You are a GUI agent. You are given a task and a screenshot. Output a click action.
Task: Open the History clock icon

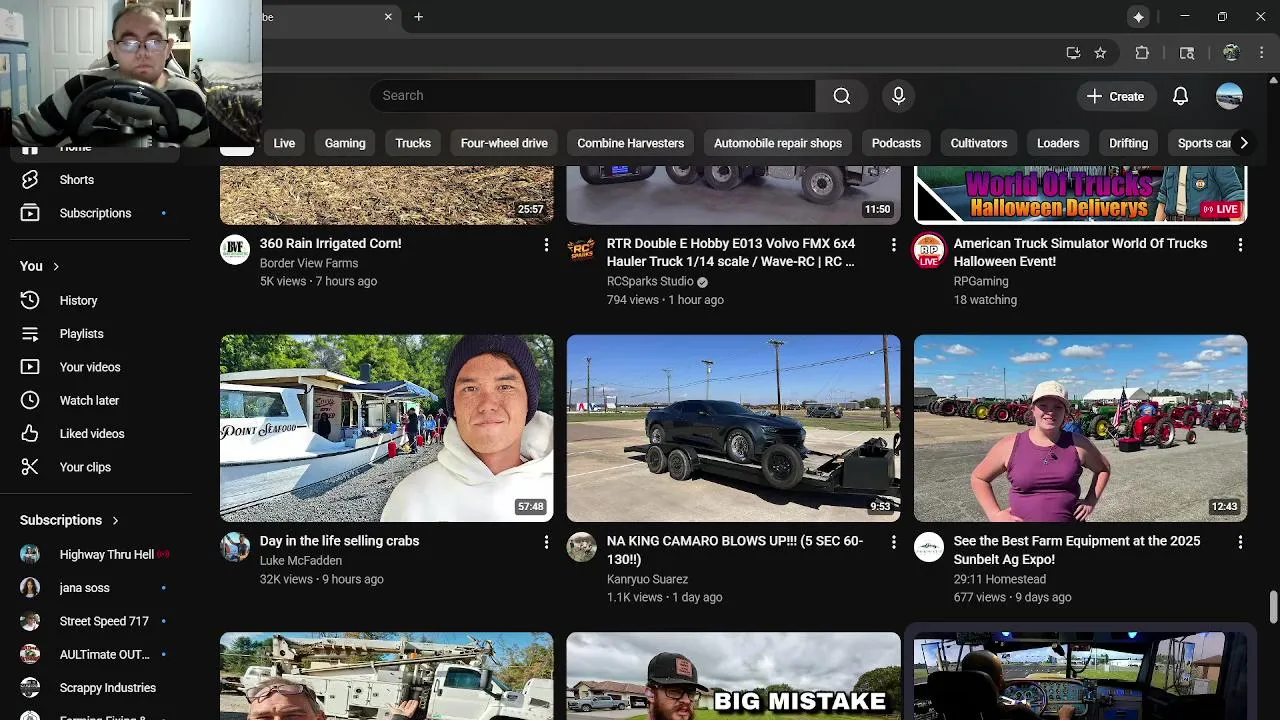point(30,300)
